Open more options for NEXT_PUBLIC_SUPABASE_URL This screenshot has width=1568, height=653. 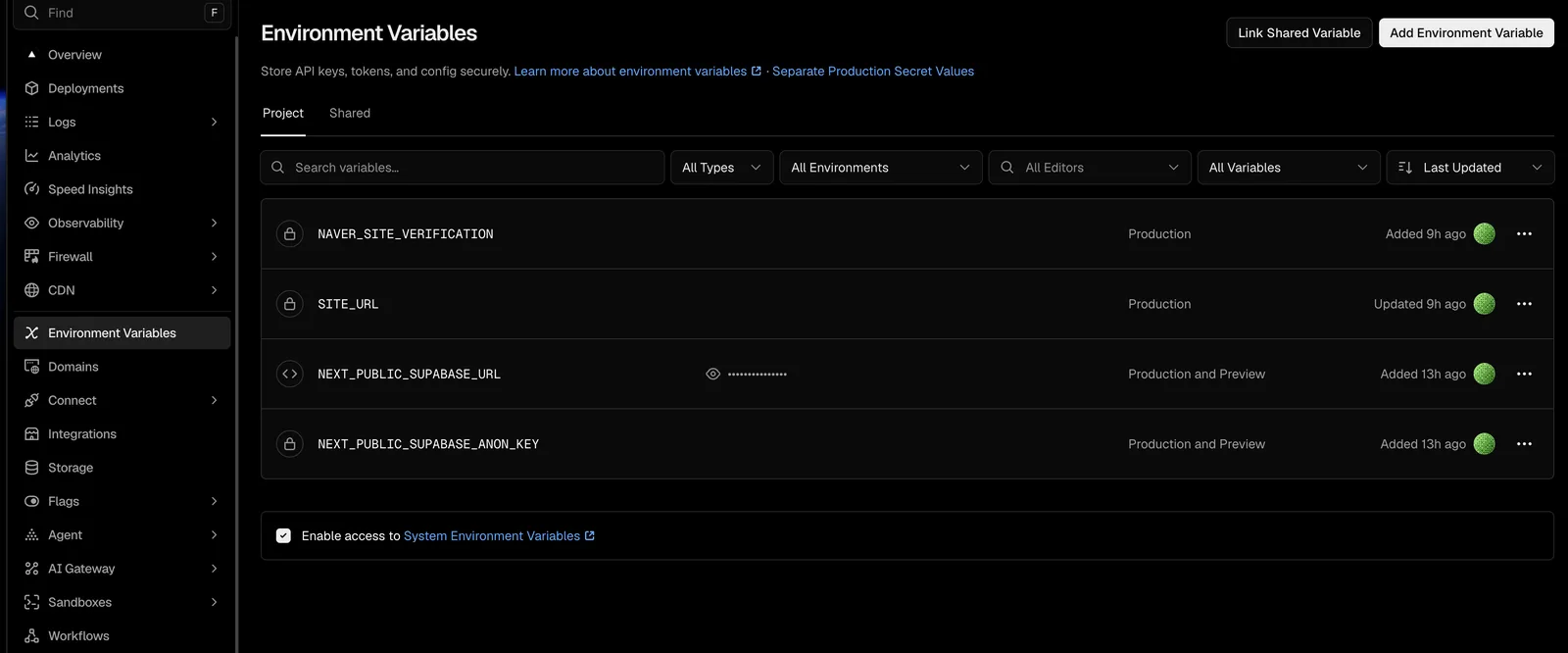pos(1524,375)
